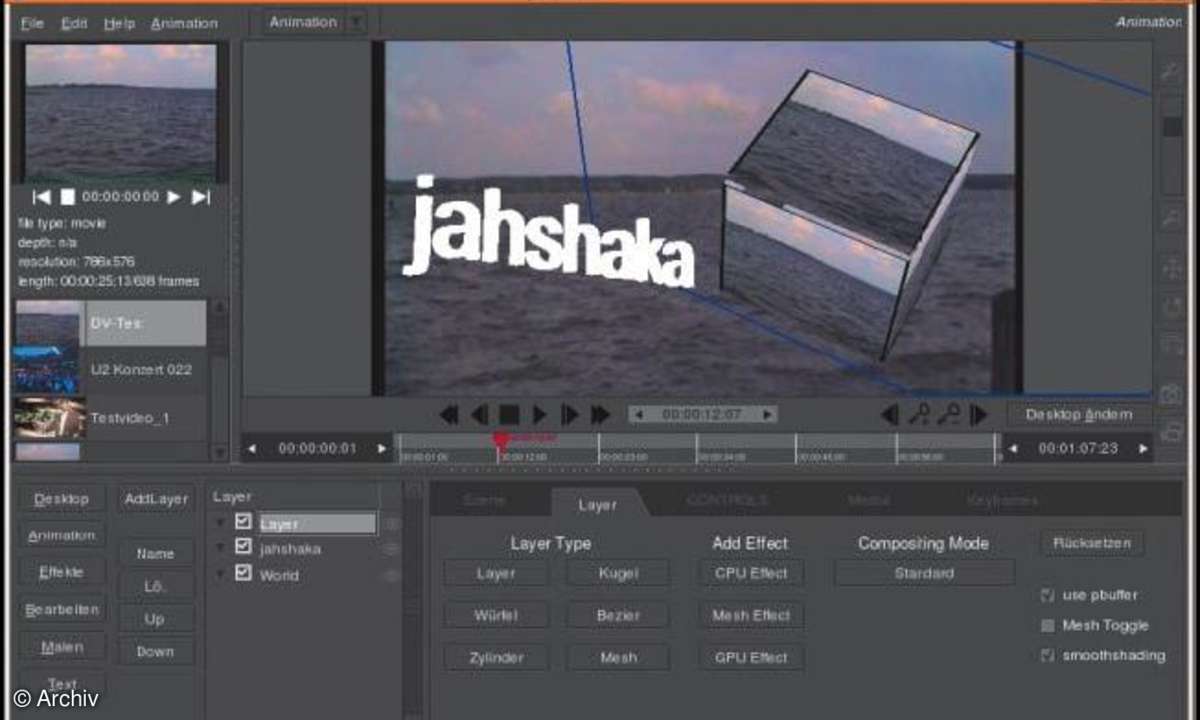Decrease the start timecode 00:00:00:01
The height and width of the screenshot is (720, 1200).
click(x=252, y=449)
